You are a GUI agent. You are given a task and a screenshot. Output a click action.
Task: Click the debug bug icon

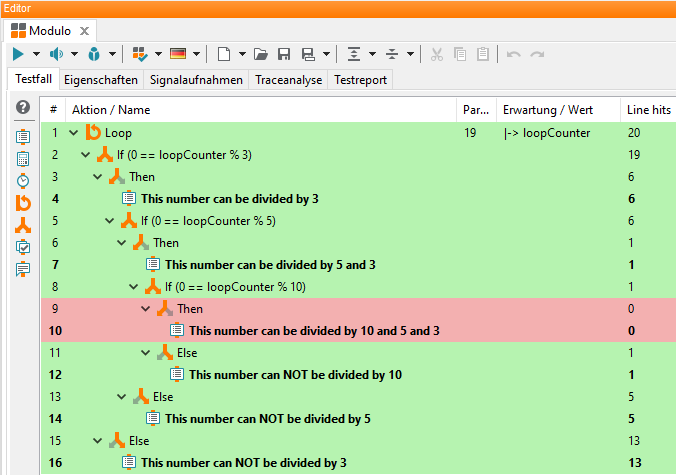click(x=94, y=54)
